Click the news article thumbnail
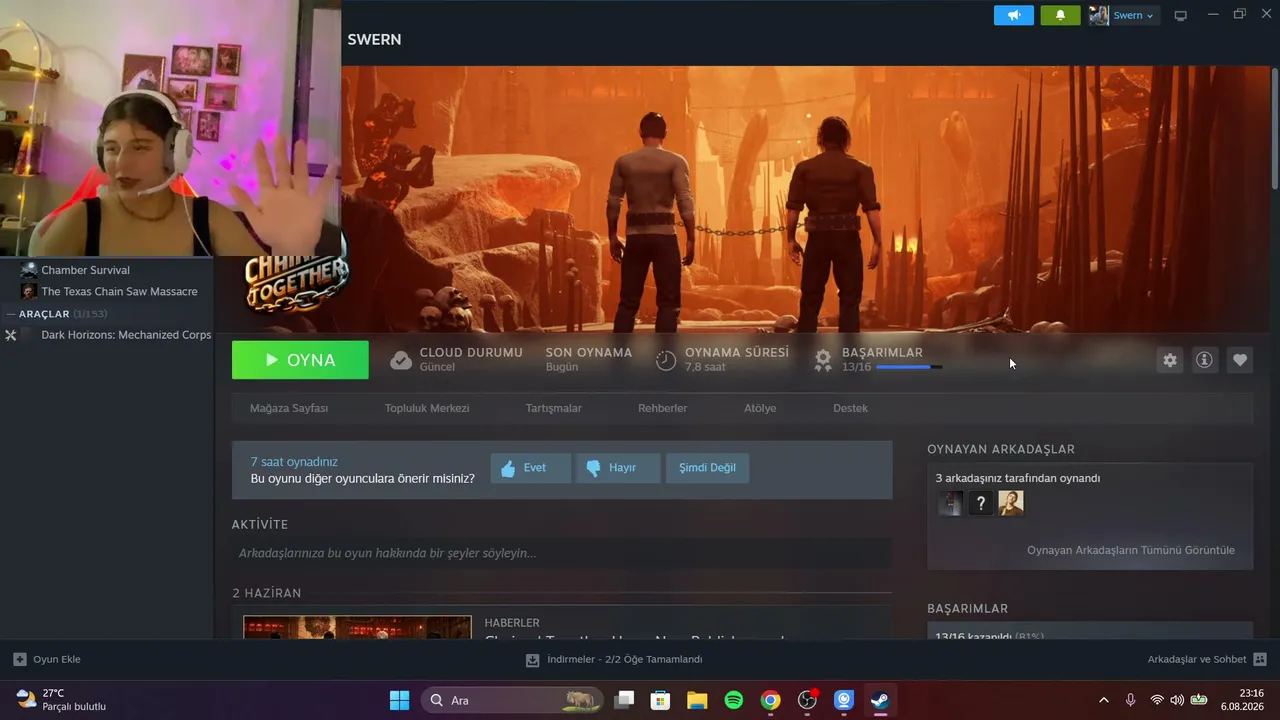Image resolution: width=1280 pixels, height=720 pixels. click(x=357, y=628)
